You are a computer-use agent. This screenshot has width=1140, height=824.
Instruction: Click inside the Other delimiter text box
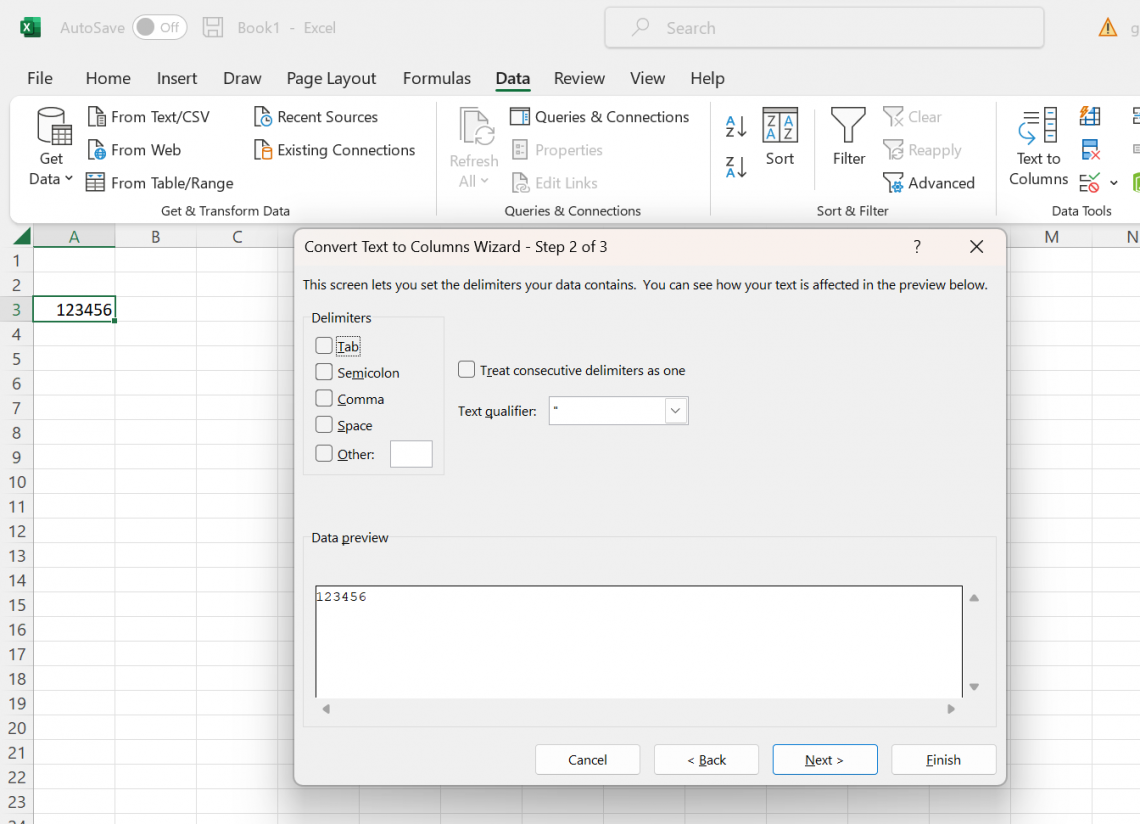tap(411, 454)
